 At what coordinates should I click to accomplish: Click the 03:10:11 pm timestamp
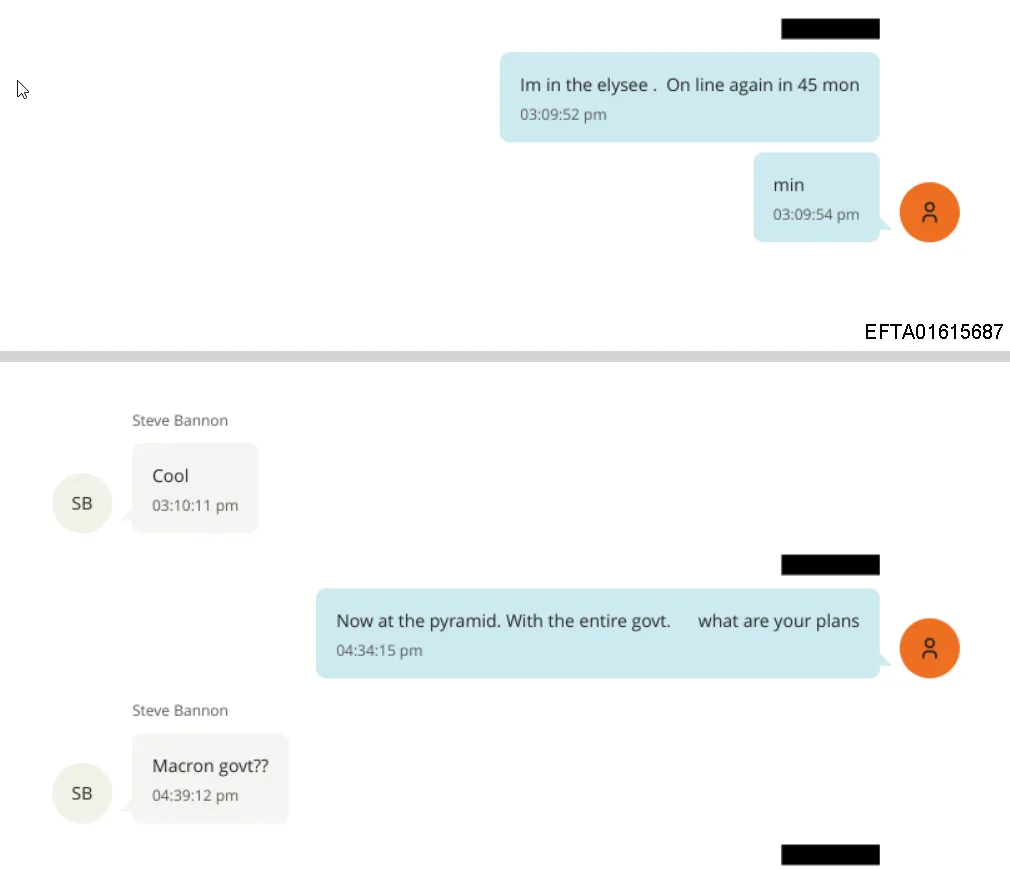click(195, 506)
